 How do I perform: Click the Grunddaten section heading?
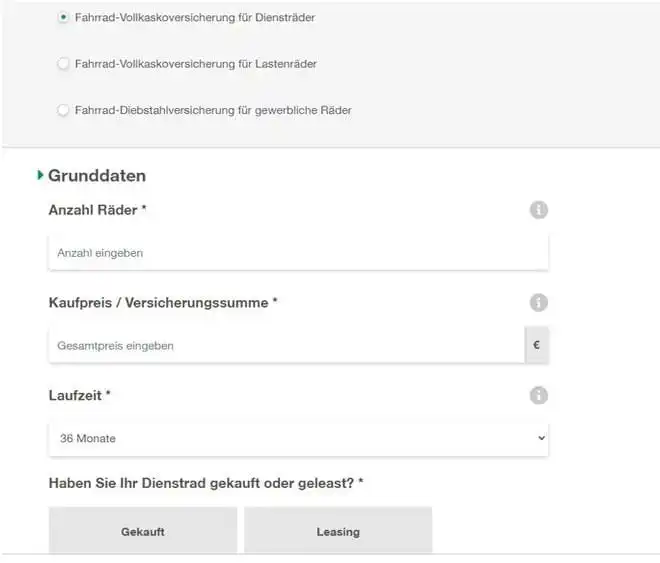point(97,176)
